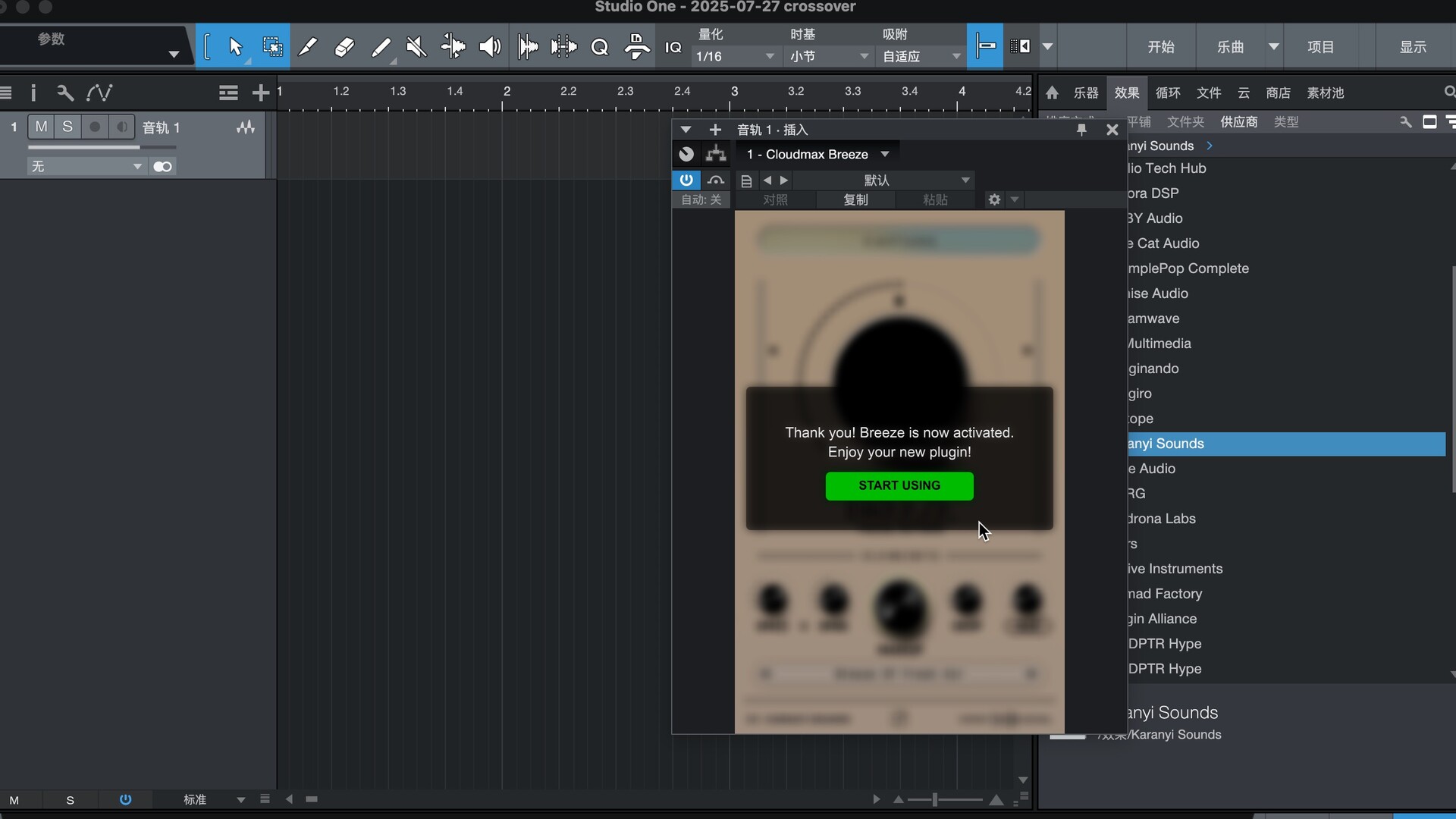Viewport: 1456px width, 819px height.
Task: Select Plugin Alliance vendor folder
Action: click(x=1162, y=619)
